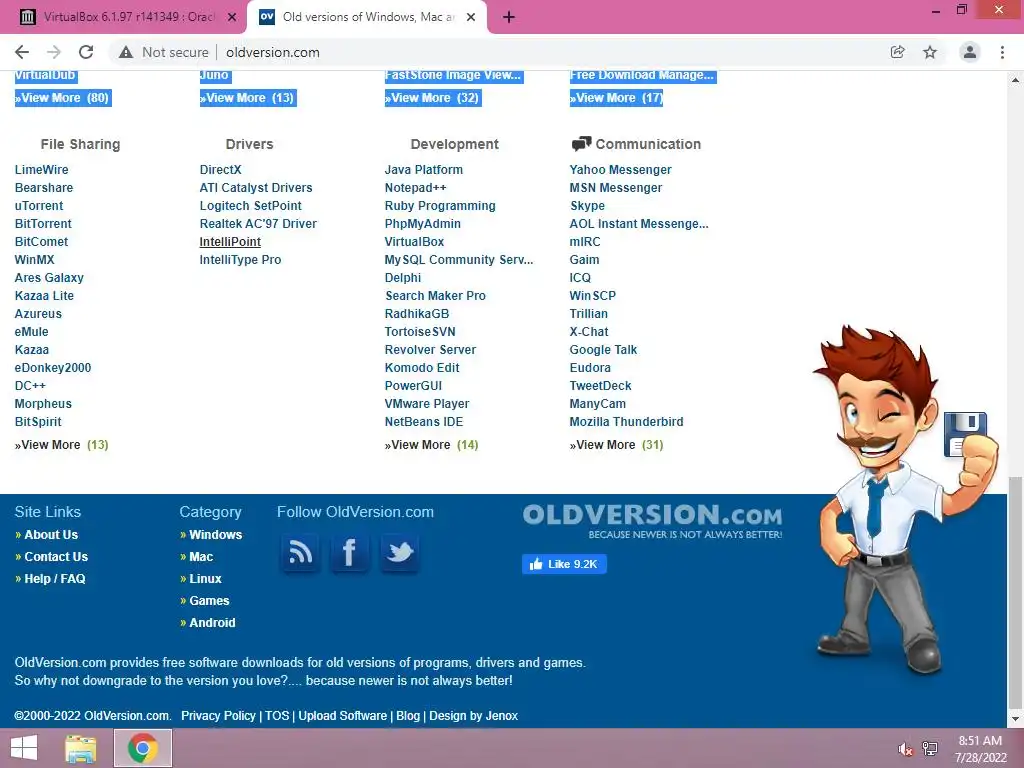Viewport: 1024px width, 768px height.
Task: Expand Communication View More (31)
Action: [x=616, y=445]
